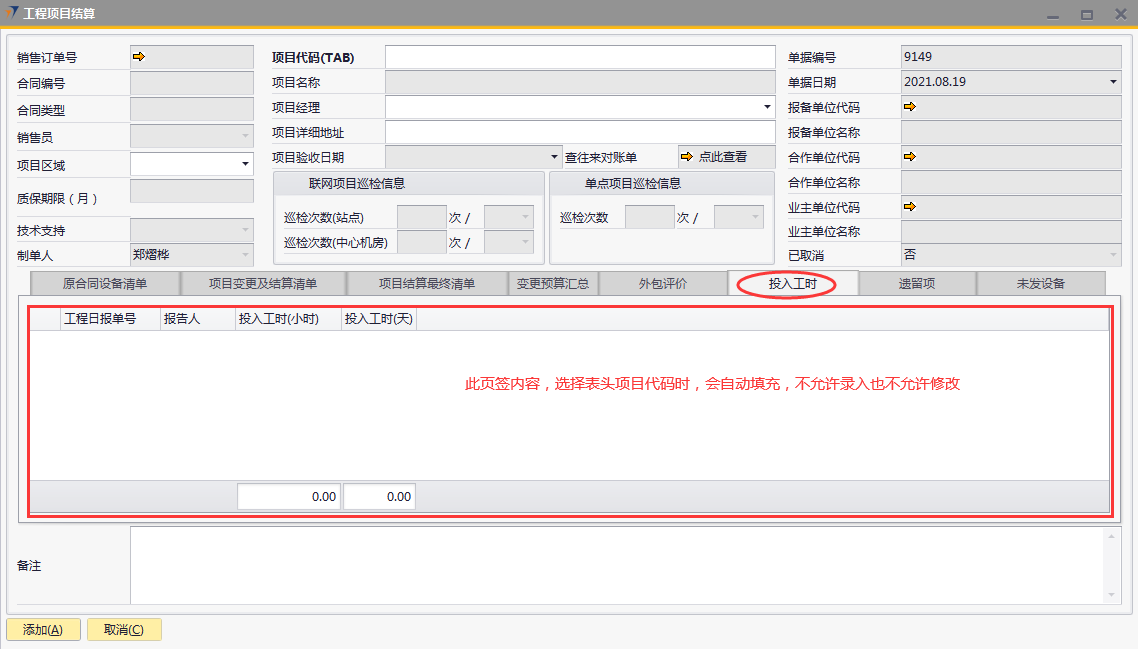Click the 合作单位代码 yellow link arrow
Image resolution: width=1138 pixels, height=649 pixels.
(x=910, y=157)
